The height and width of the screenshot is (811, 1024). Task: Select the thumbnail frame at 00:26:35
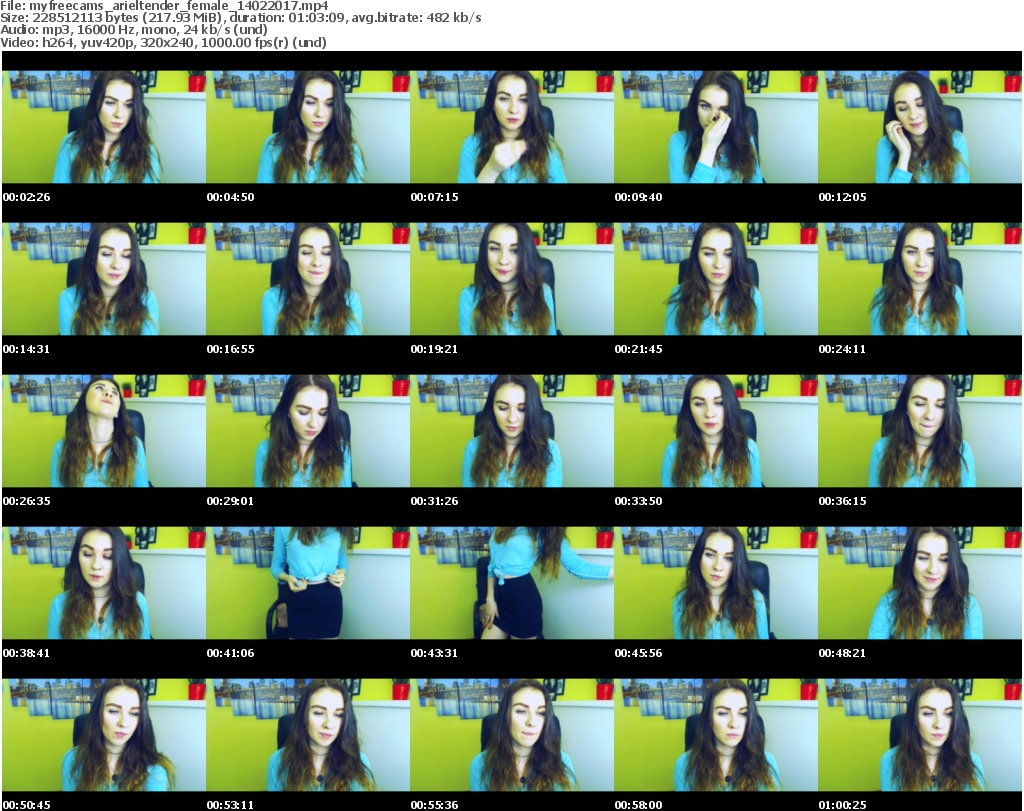(104, 431)
